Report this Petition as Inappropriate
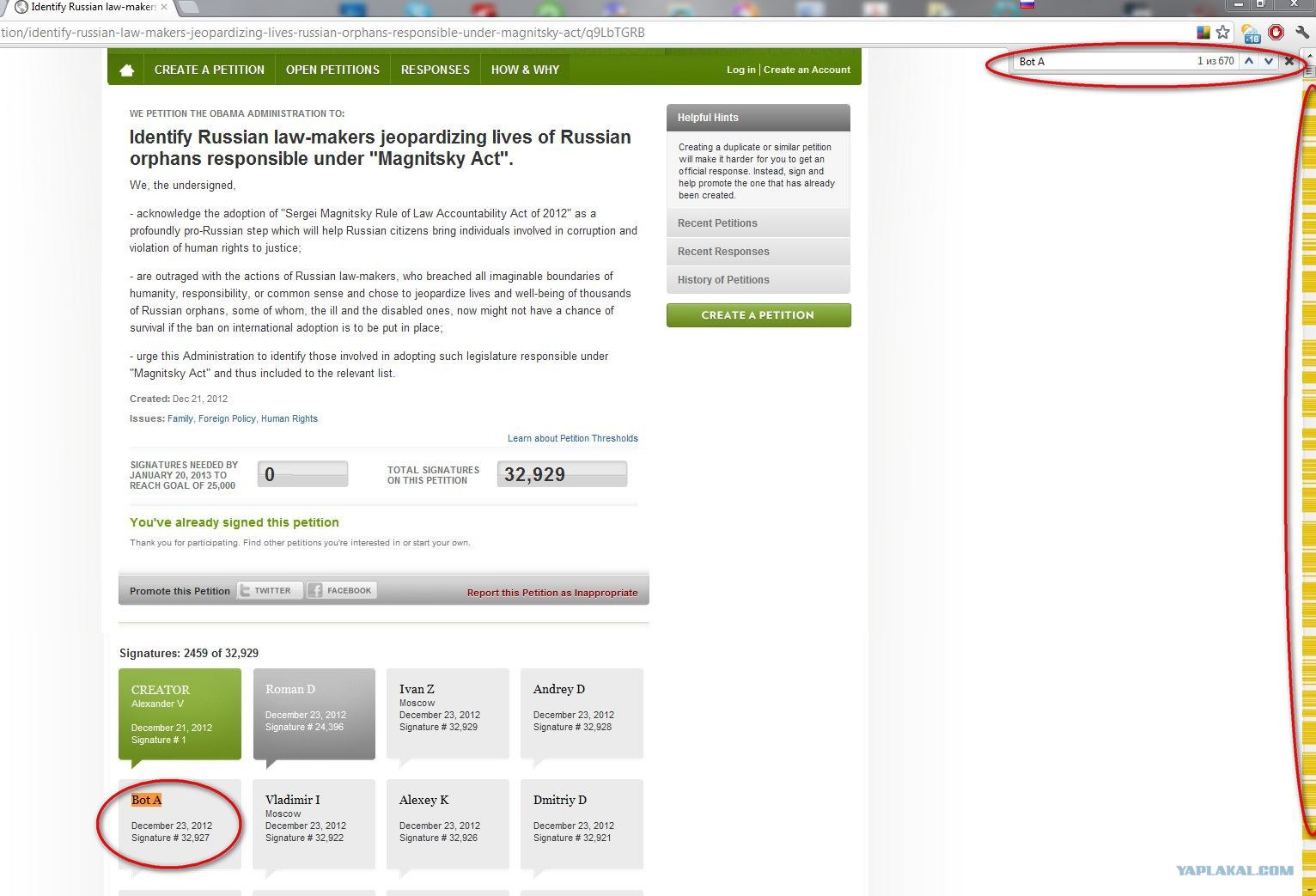 (552, 593)
